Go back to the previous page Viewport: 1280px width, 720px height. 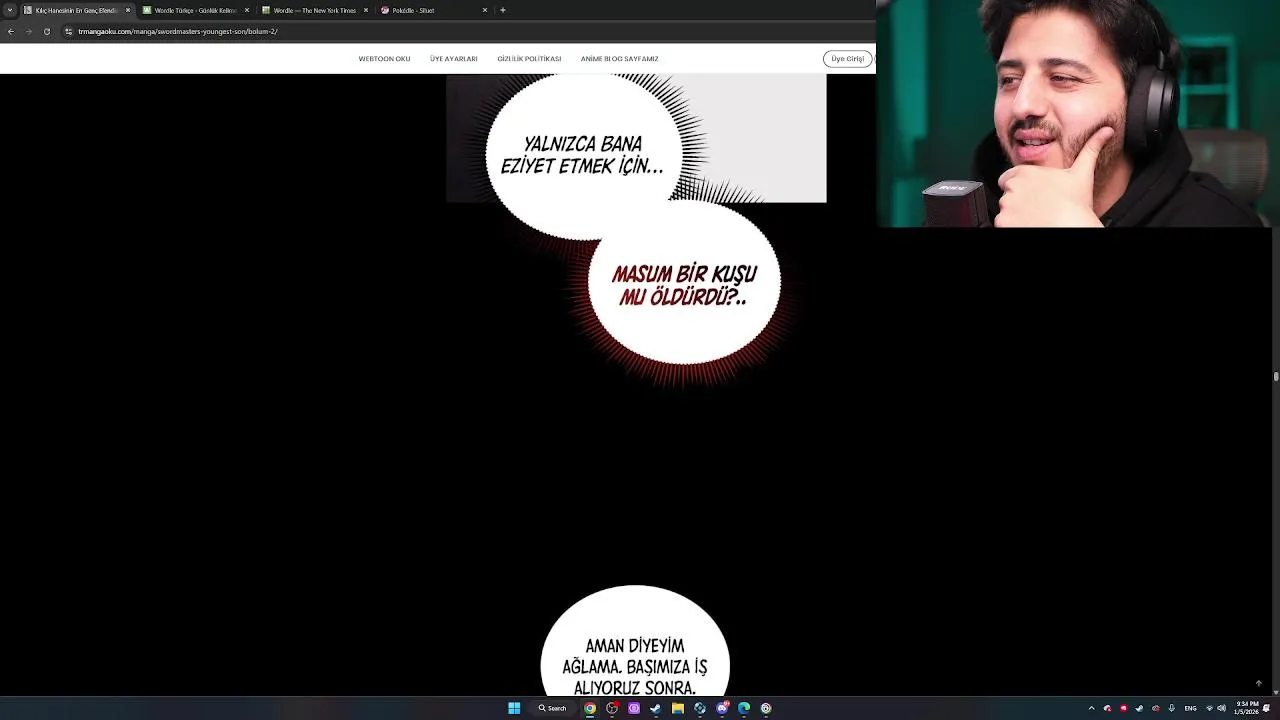click(x=11, y=31)
